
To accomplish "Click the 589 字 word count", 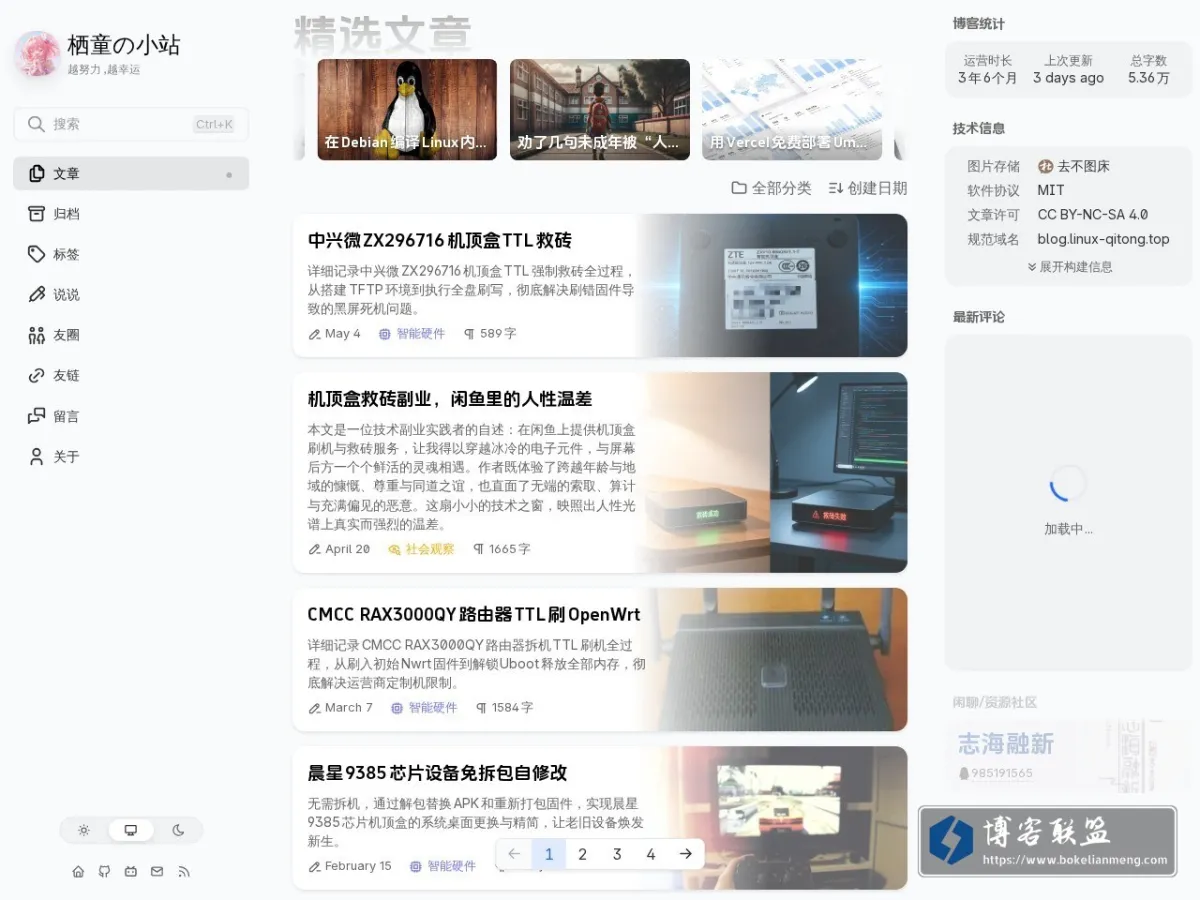I will coord(490,334).
